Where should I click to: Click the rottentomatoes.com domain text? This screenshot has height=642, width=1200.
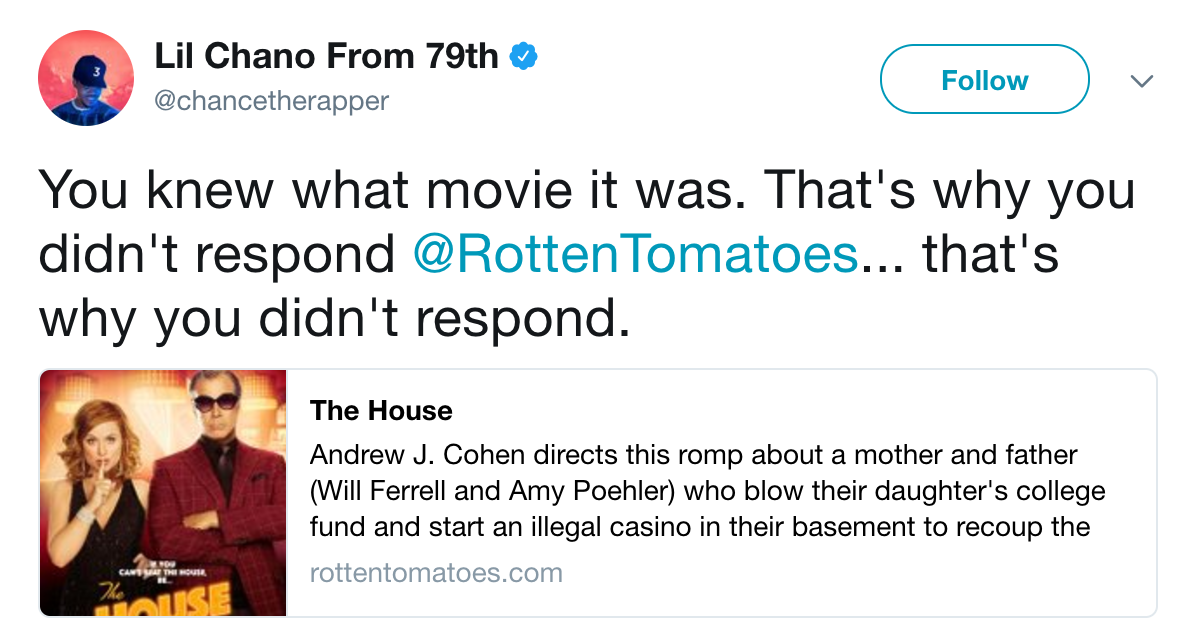click(x=436, y=573)
